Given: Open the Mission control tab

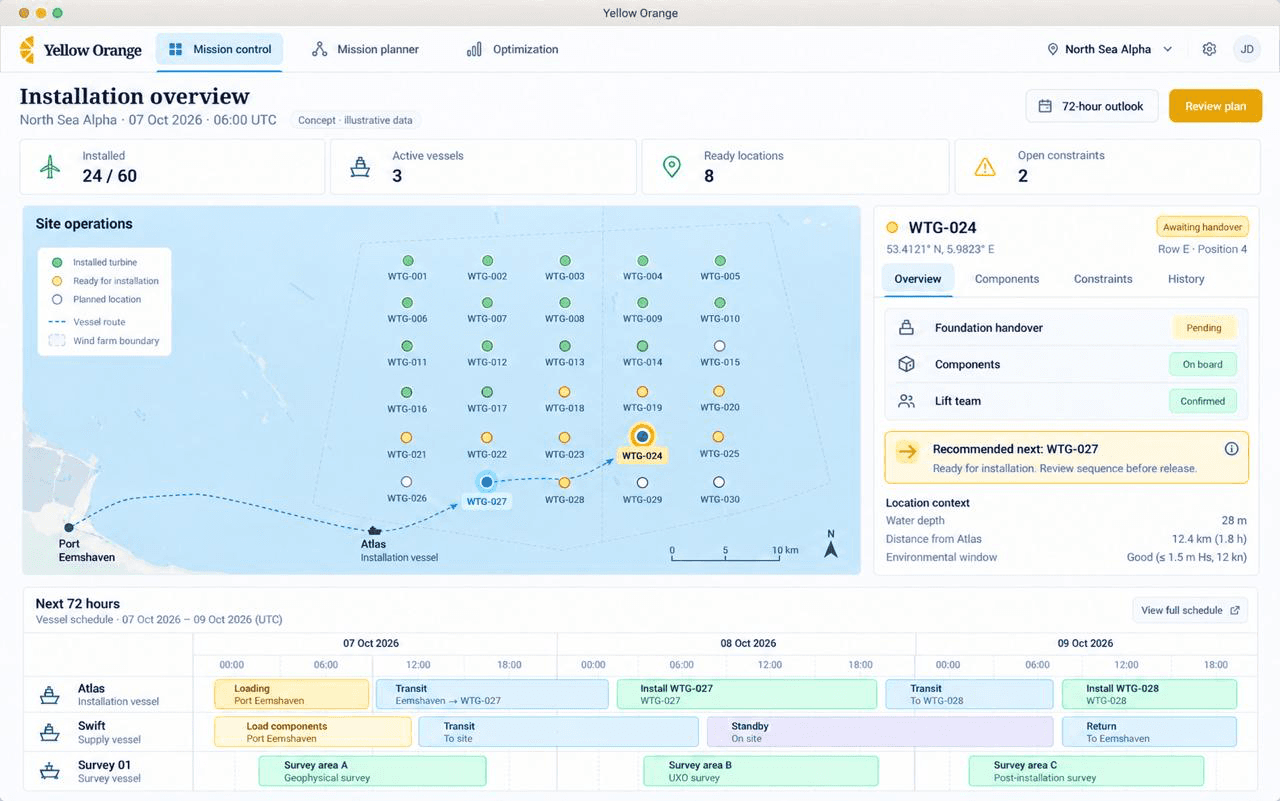Looking at the screenshot, I should tap(219, 49).
